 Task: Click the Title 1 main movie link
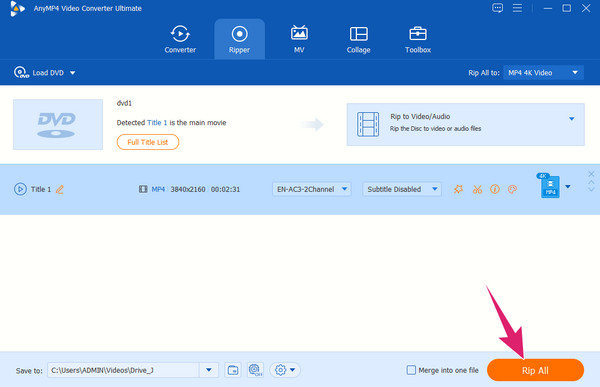click(x=157, y=122)
